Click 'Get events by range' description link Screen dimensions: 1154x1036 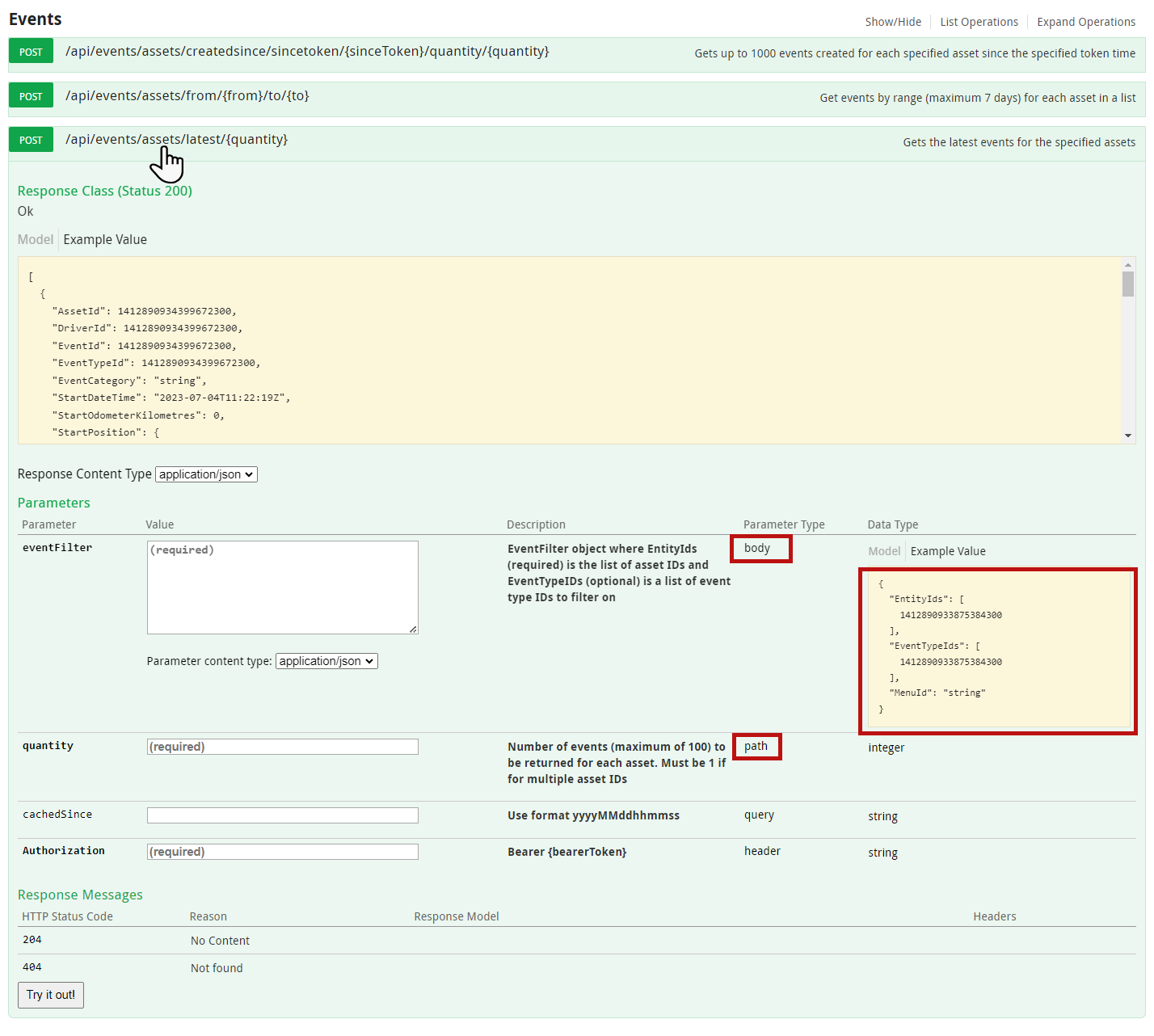978,98
